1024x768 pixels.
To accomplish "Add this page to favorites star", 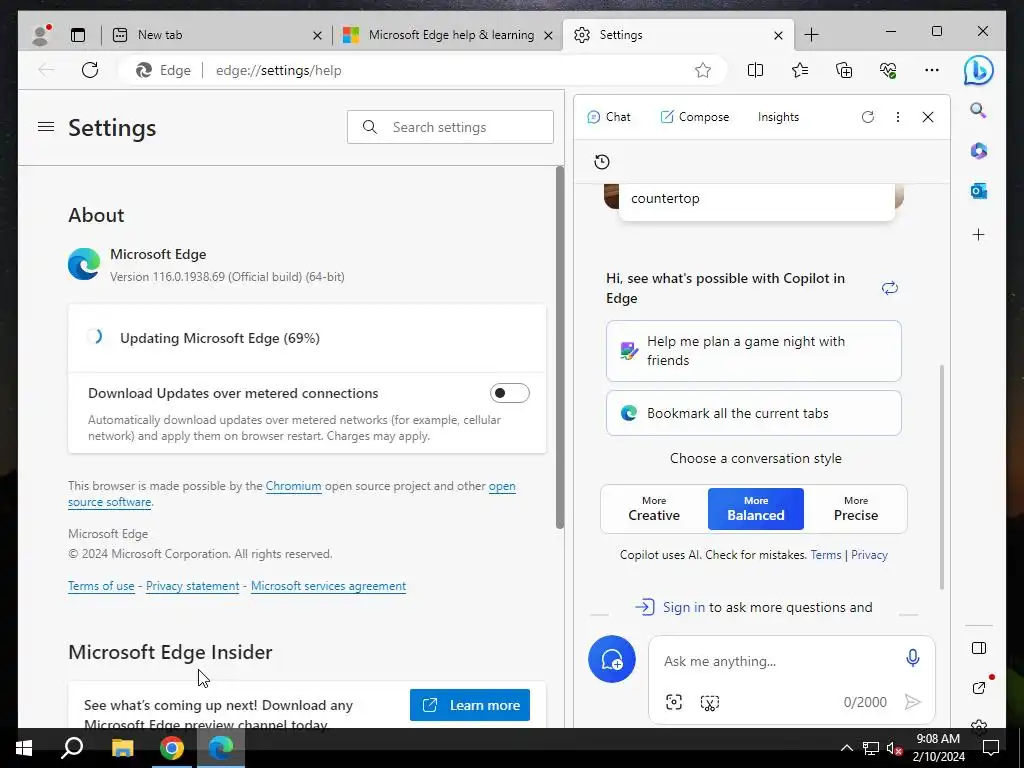I will pos(703,70).
